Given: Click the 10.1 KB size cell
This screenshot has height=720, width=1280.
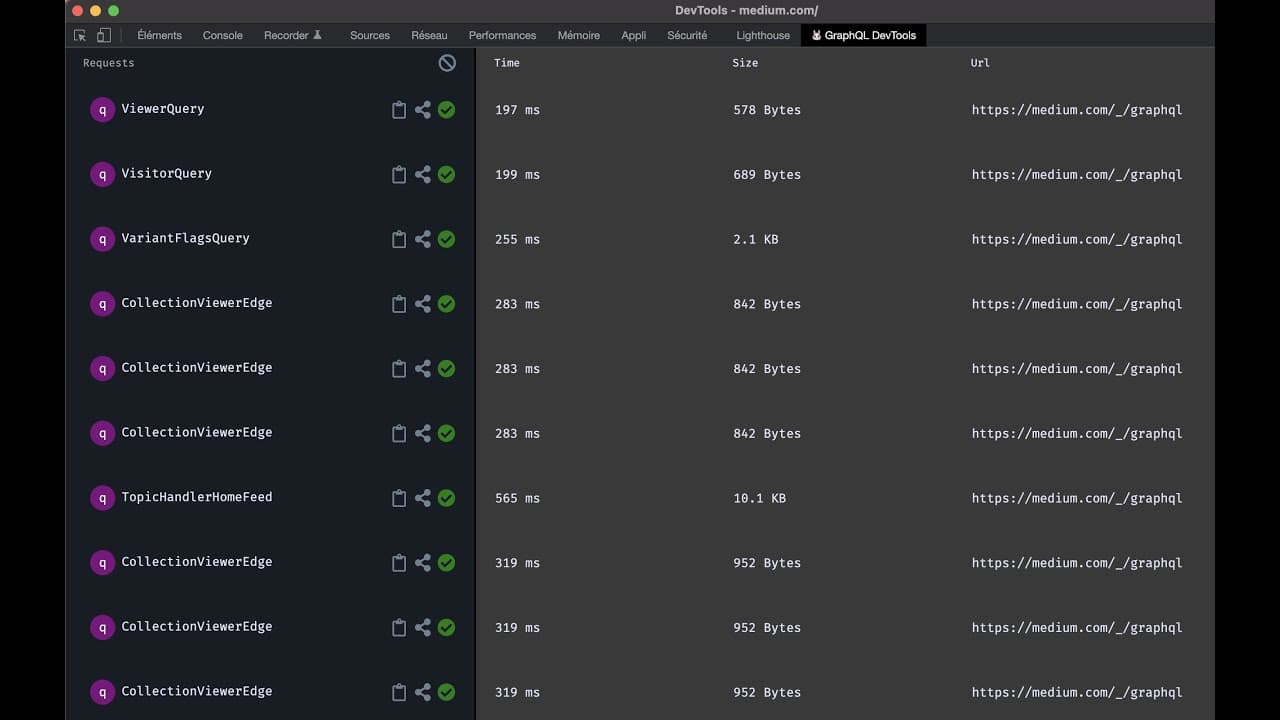Looking at the screenshot, I should pos(759,498).
